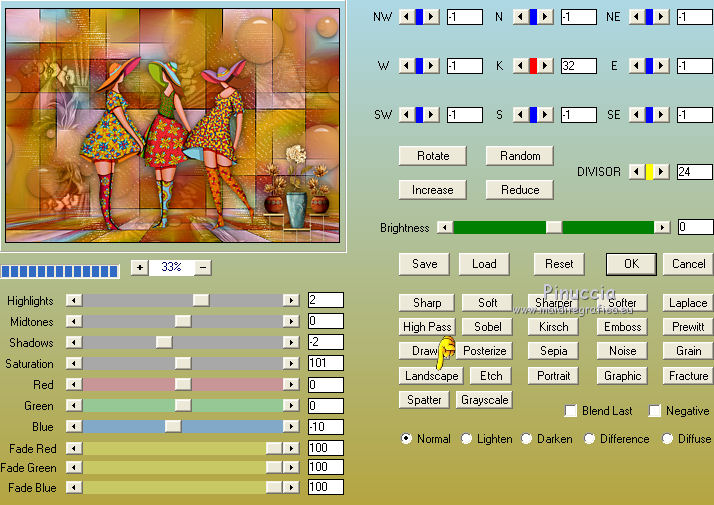Viewport: 714px width, 505px height.
Task: Decrease N kernel value with left arrow
Action: pyautogui.click(x=520, y=17)
